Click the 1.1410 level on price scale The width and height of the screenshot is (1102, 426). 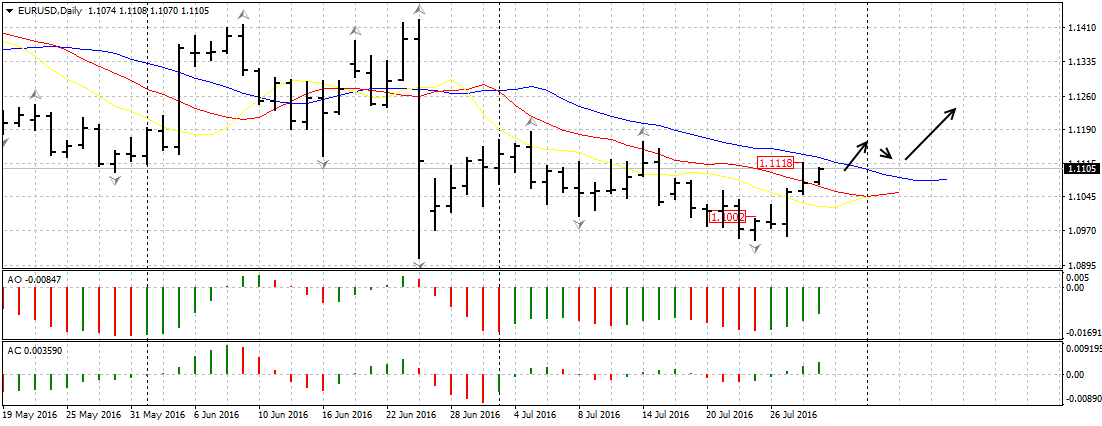click(x=1078, y=28)
